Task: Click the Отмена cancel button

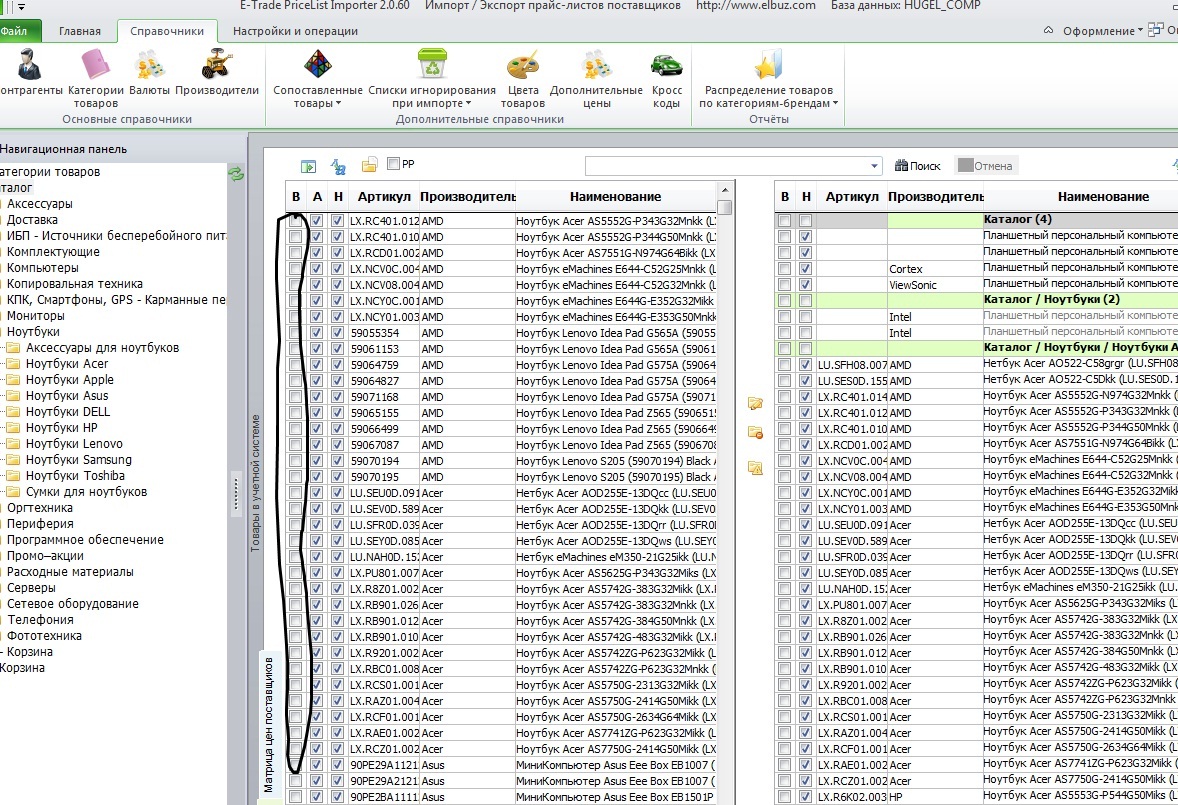Action: (986, 166)
